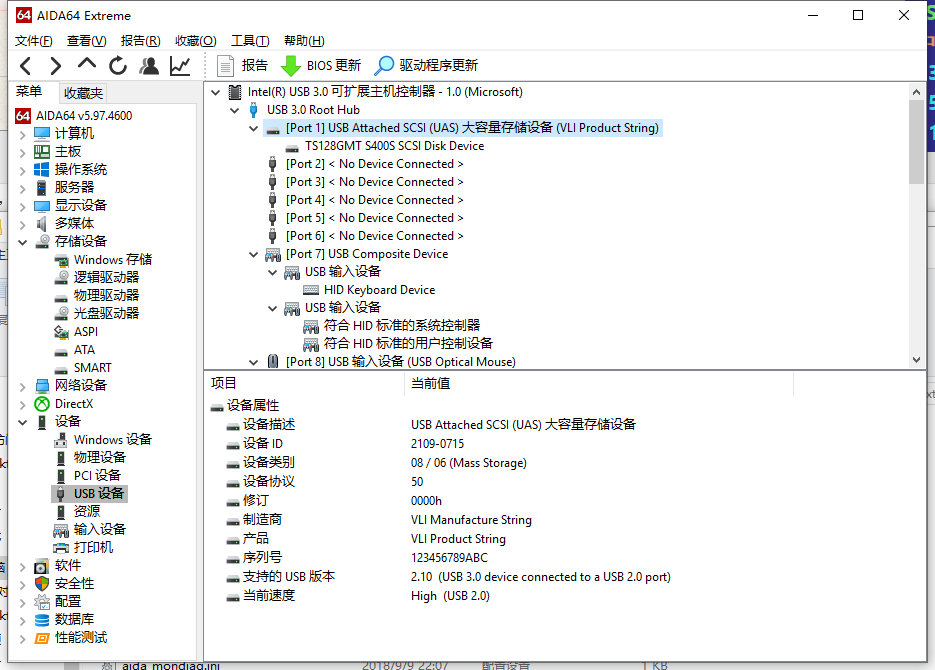
Task: Open the 收藏(O) menu
Action: (196, 41)
